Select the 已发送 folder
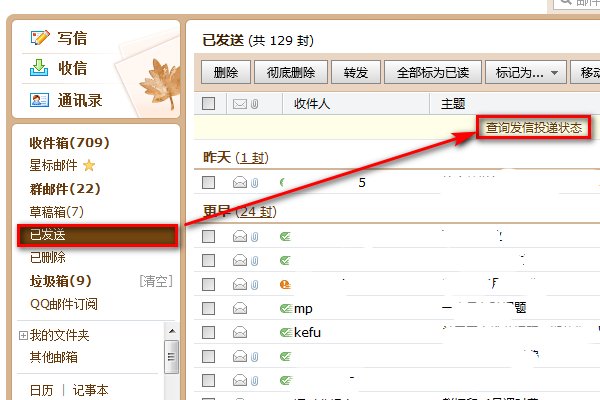The height and width of the screenshot is (400, 600). [x=98, y=235]
